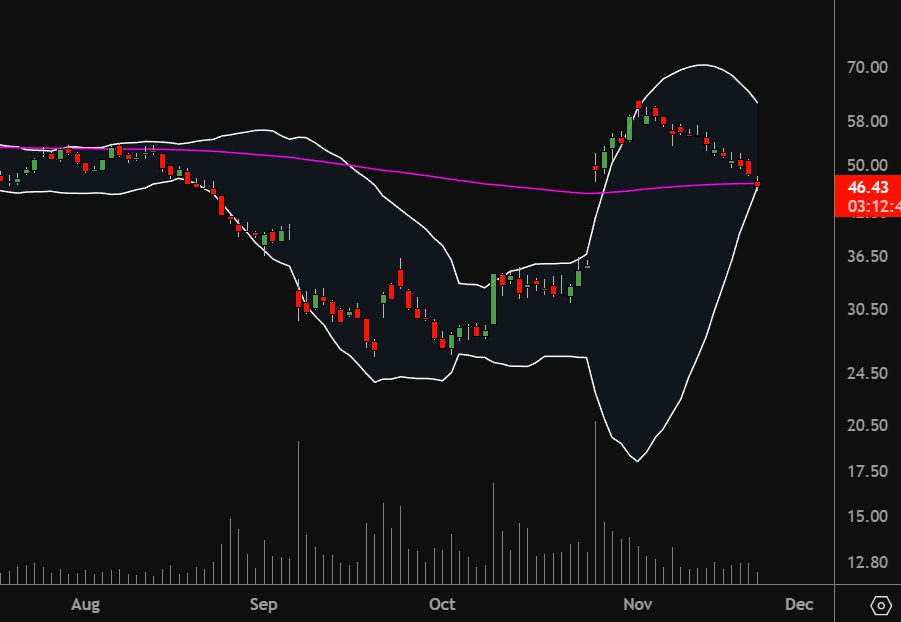Viewport: 901px width, 622px height.
Task: Click the red 46.43 current price label
Action: pos(867,187)
